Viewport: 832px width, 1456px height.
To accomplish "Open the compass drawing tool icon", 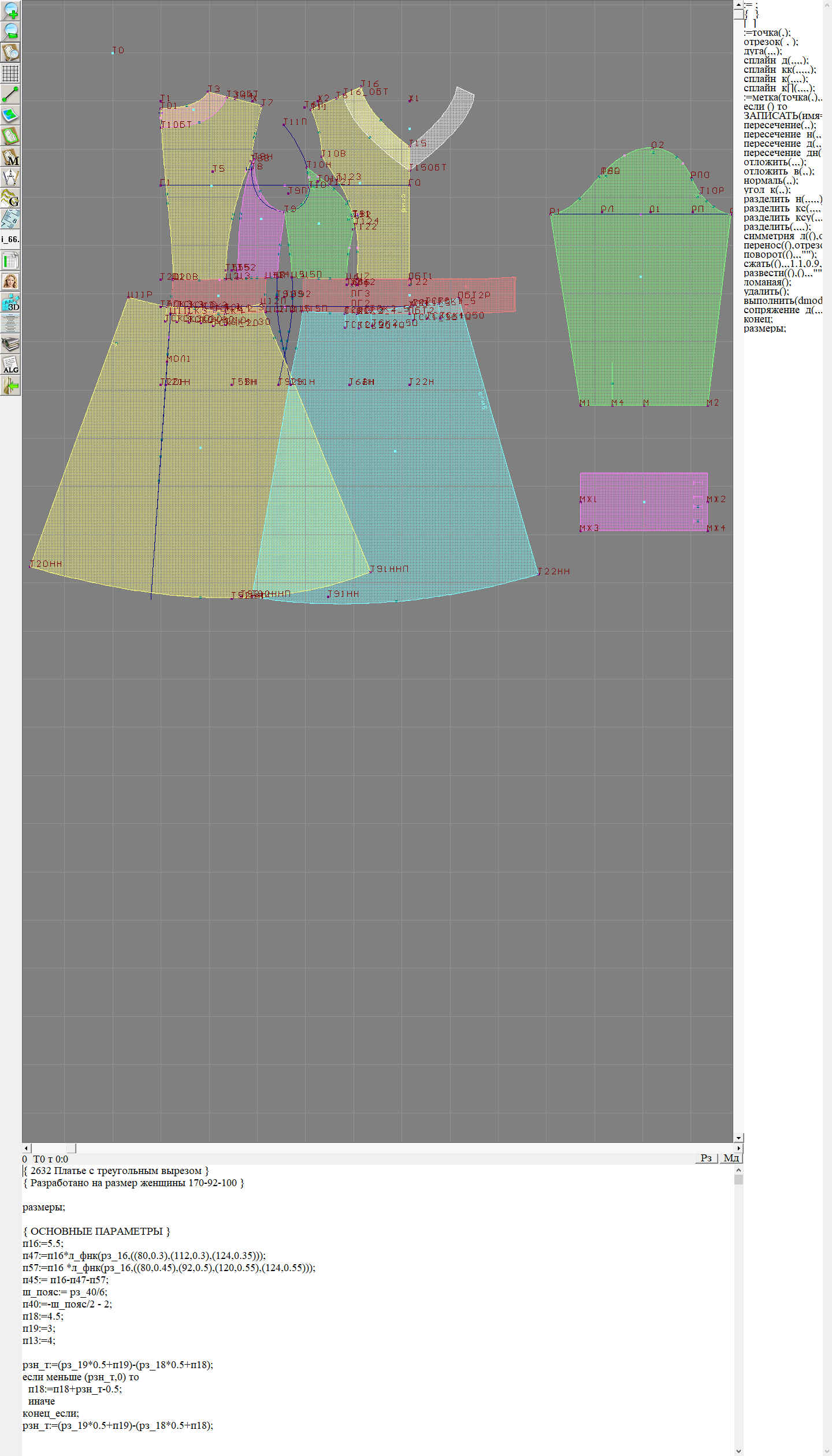I will point(10,177).
